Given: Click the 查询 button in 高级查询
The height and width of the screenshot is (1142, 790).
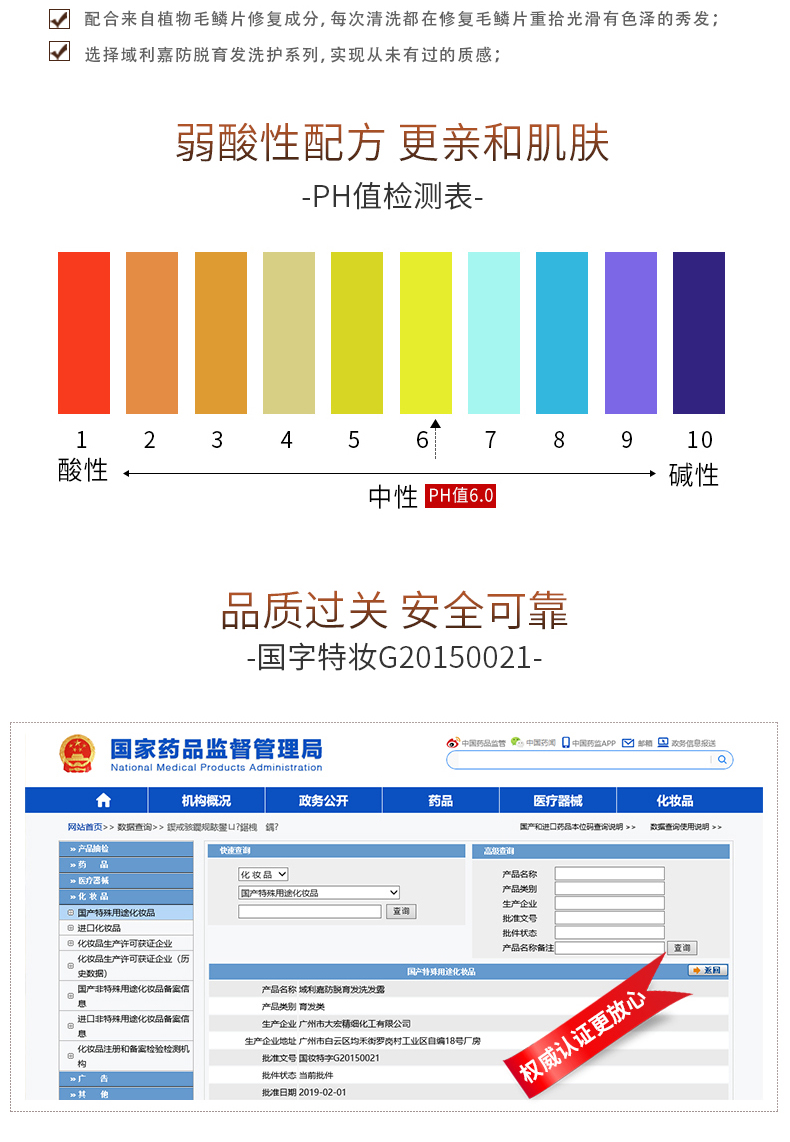Looking at the screenshot, I should [x=682, y=948].
